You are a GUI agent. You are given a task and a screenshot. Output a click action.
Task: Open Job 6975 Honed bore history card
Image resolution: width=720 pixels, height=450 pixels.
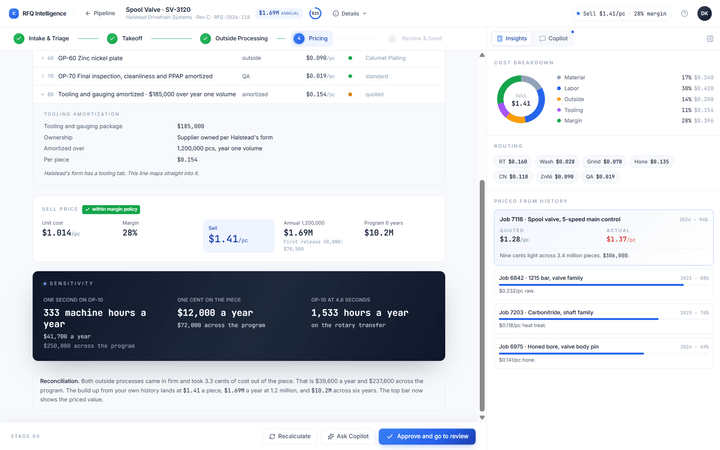click(603, 353)
